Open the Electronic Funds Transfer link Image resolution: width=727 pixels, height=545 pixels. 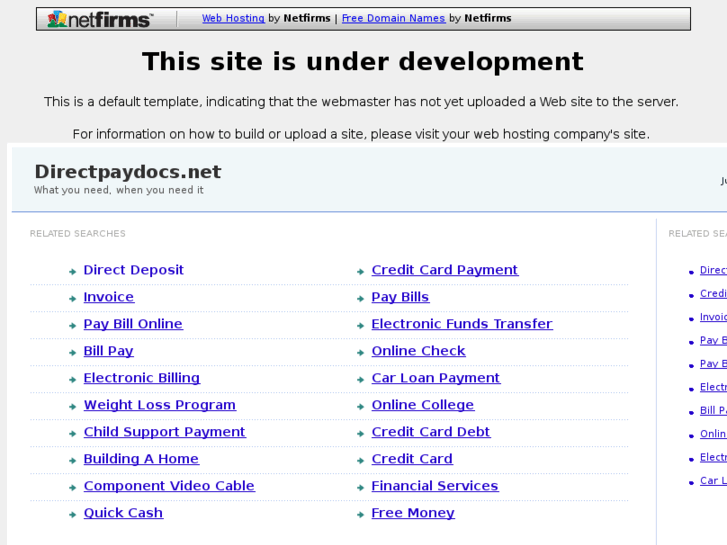[x=462, y=324]
